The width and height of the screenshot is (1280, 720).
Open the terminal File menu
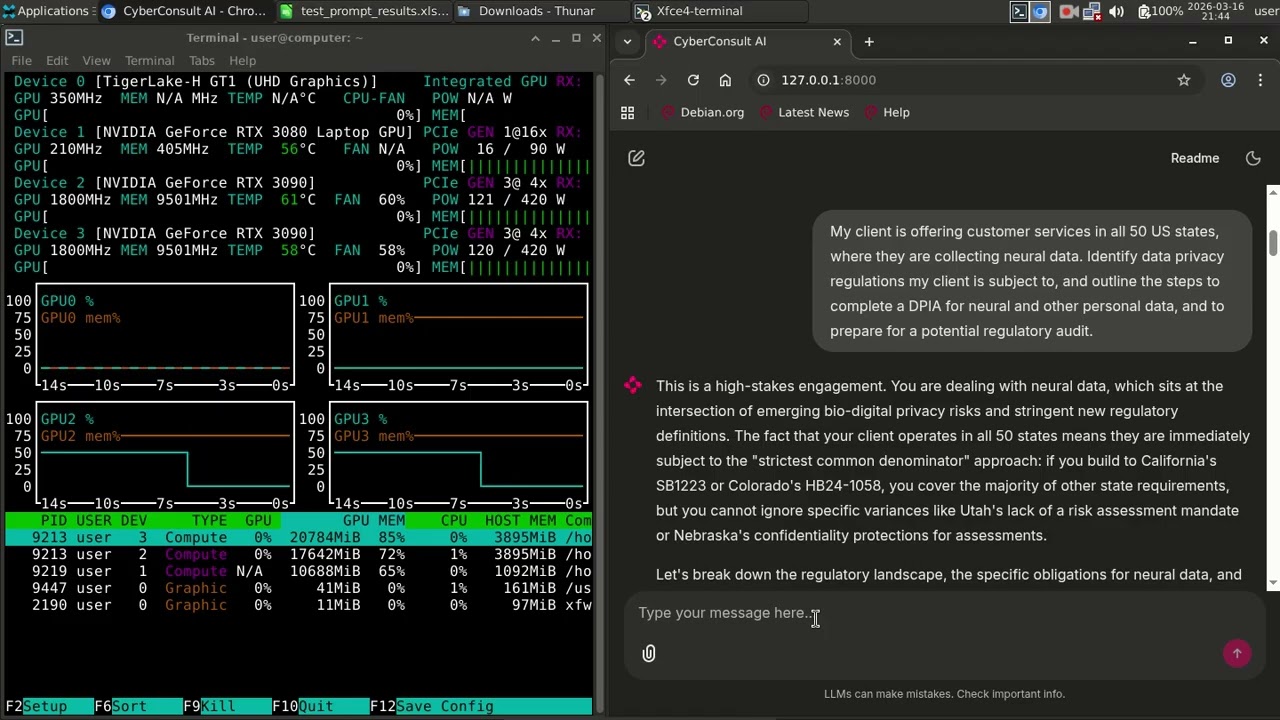tap(21, 61)
